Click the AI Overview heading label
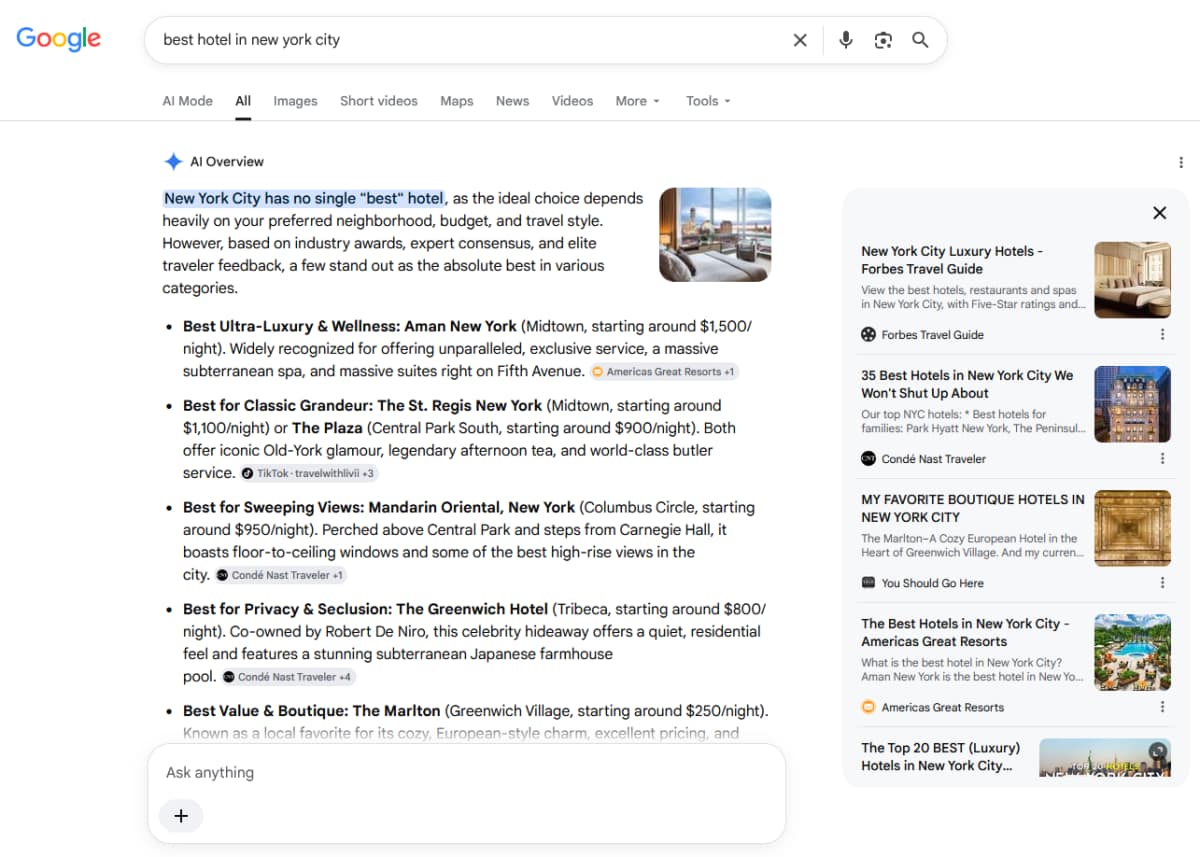The height and width of the screenshot is (857, 1200). (x=227, y=161)
